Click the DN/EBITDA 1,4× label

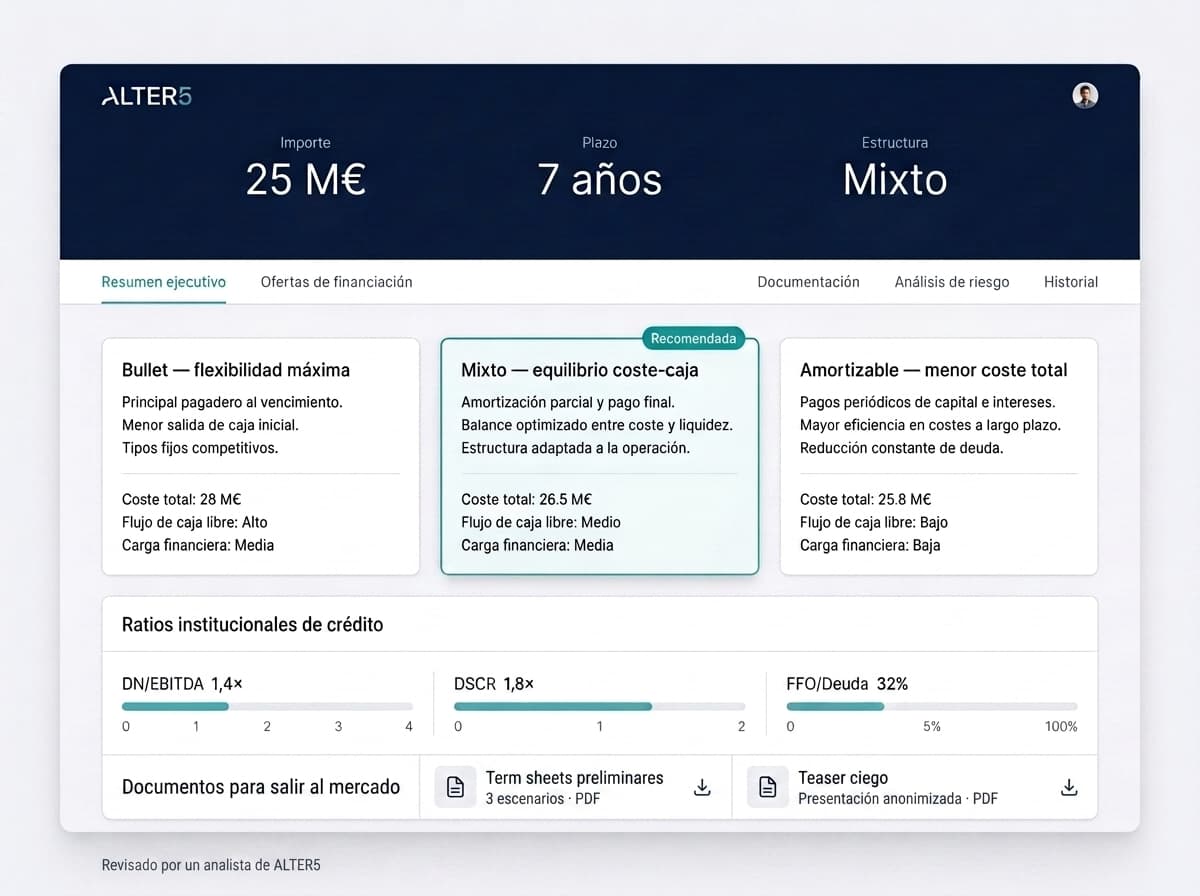tap(182, 684)
